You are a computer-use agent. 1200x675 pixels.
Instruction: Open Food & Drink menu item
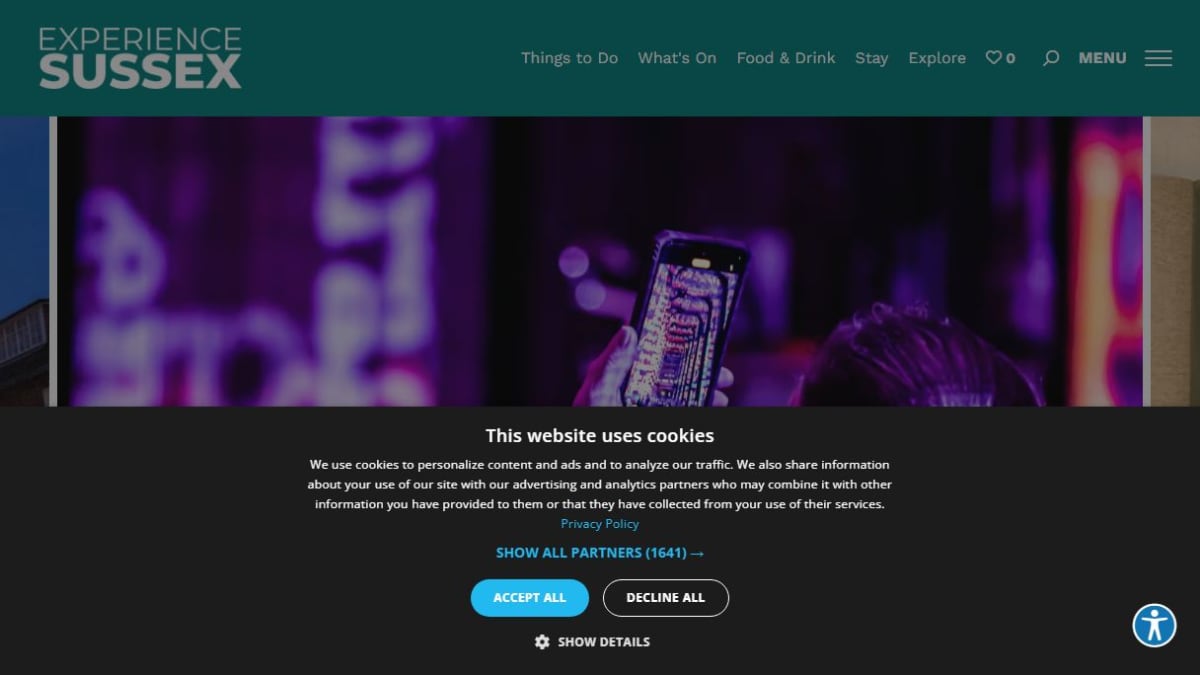pos(786,58)
